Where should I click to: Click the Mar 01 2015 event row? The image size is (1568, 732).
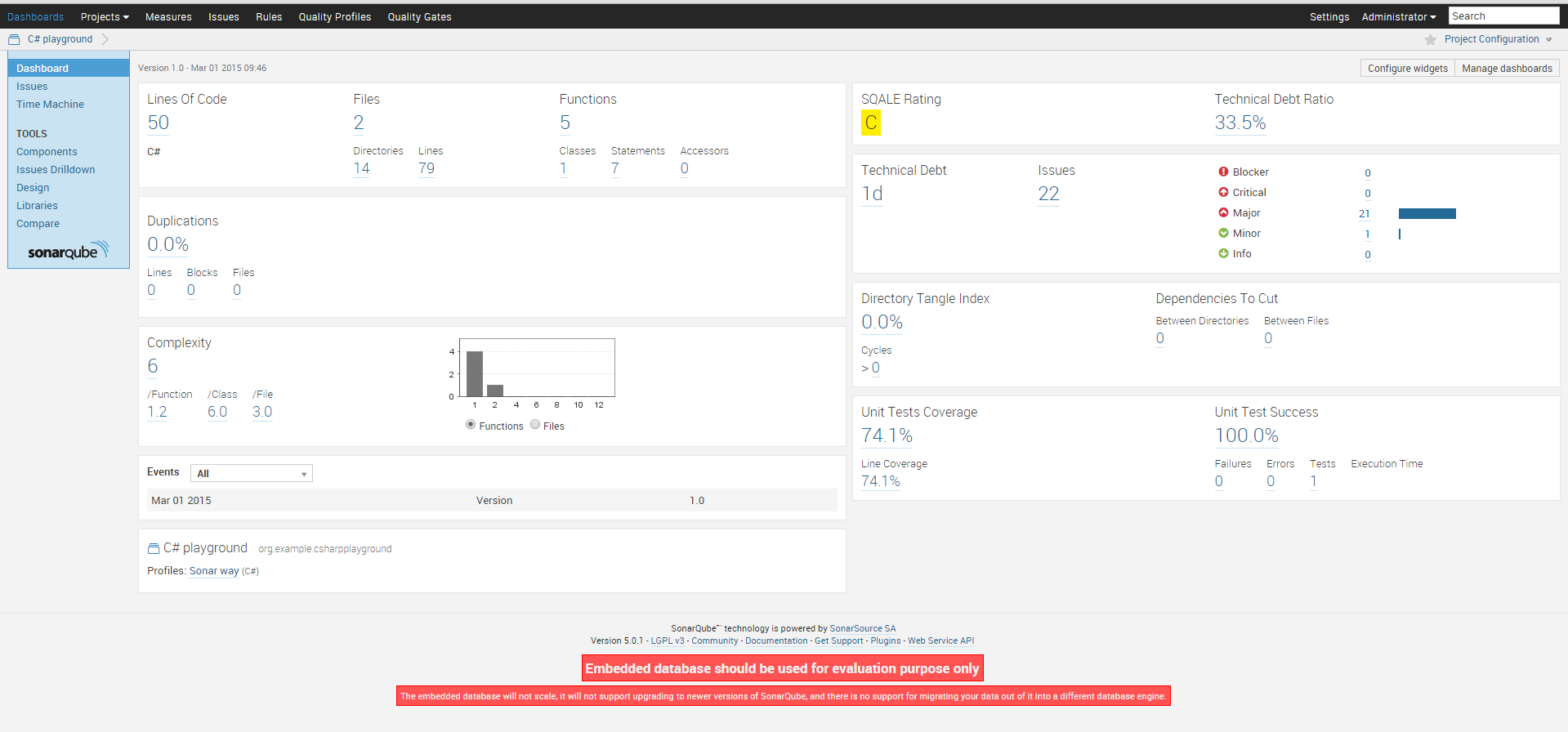492,500
